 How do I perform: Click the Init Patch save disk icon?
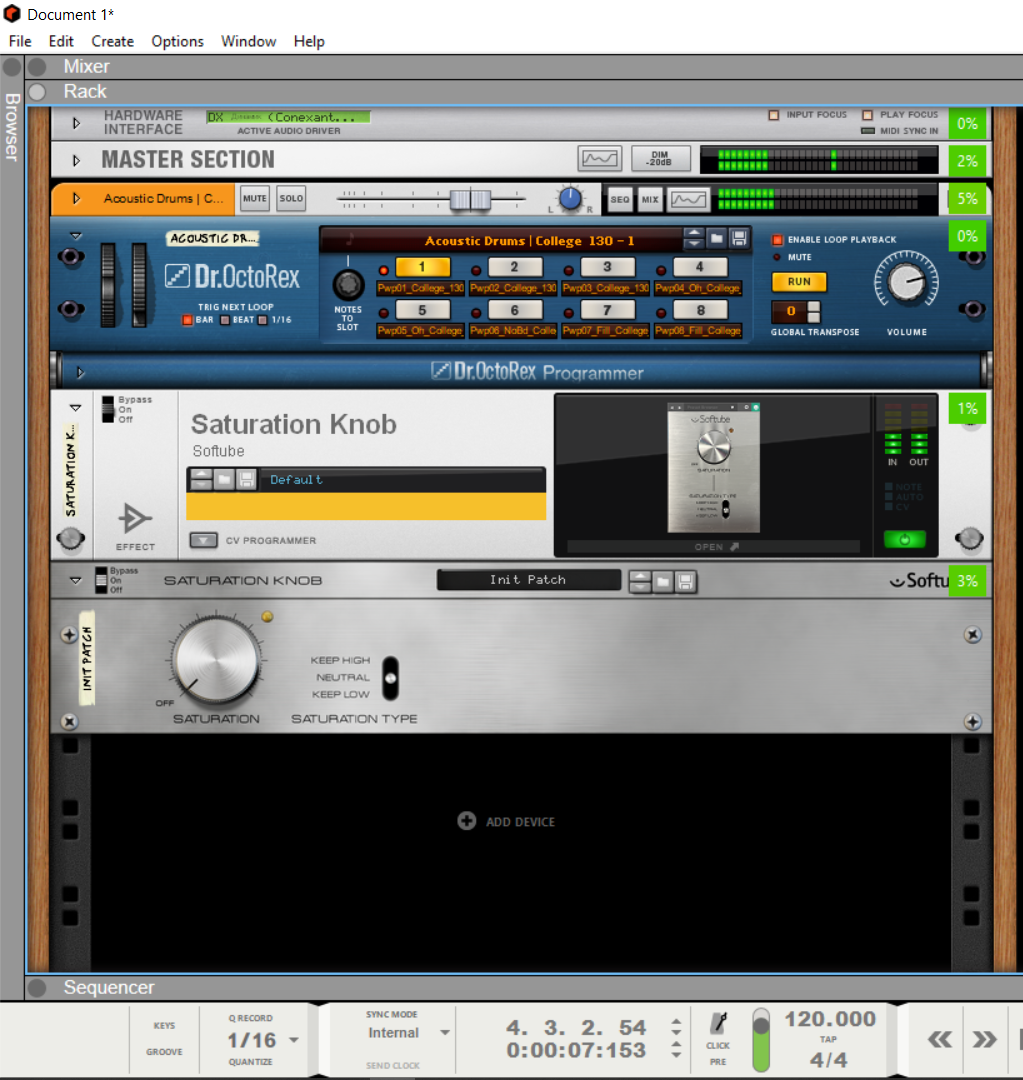point(685,582)
